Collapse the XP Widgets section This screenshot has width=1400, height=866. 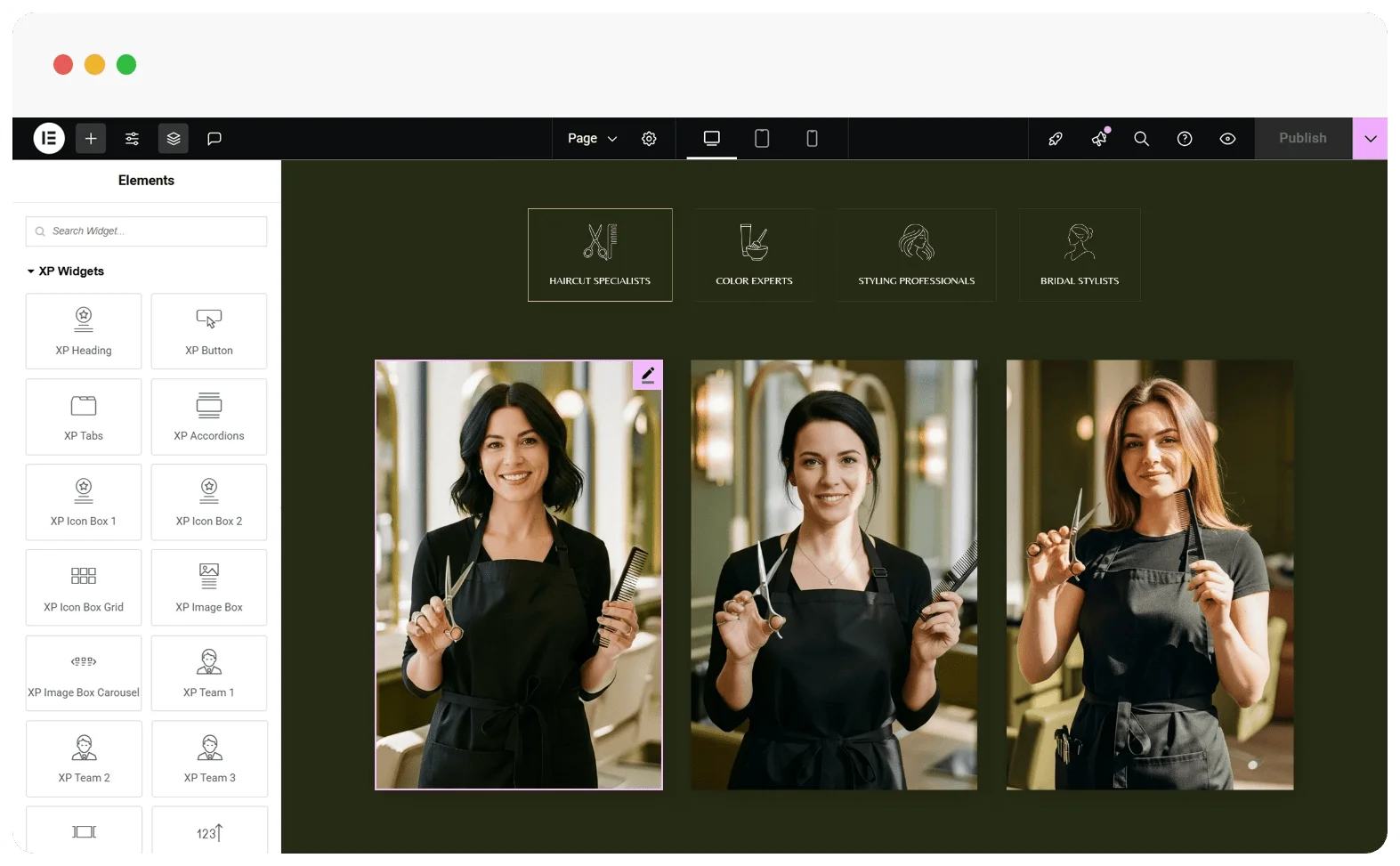(66, 271)
